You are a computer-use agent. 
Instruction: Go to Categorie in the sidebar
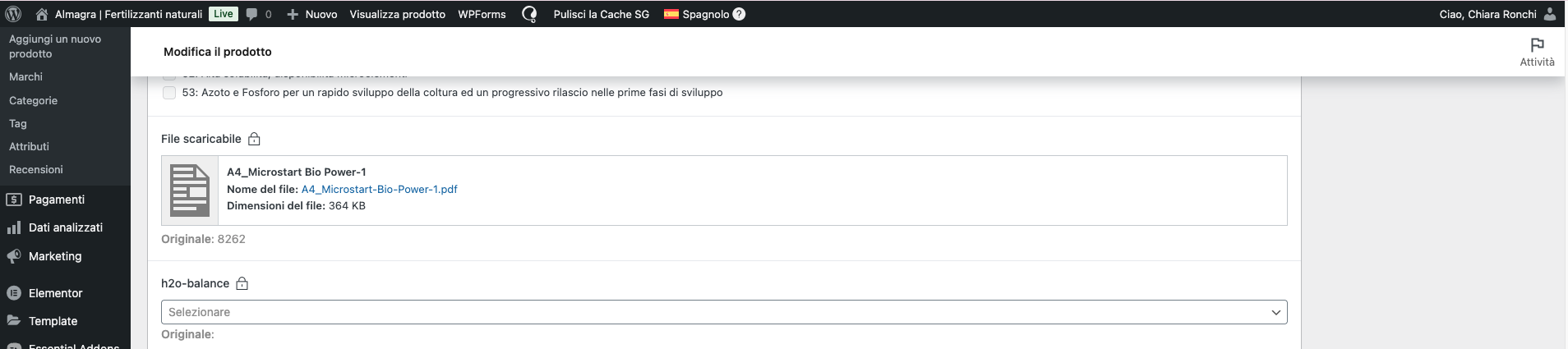(33, 100)
